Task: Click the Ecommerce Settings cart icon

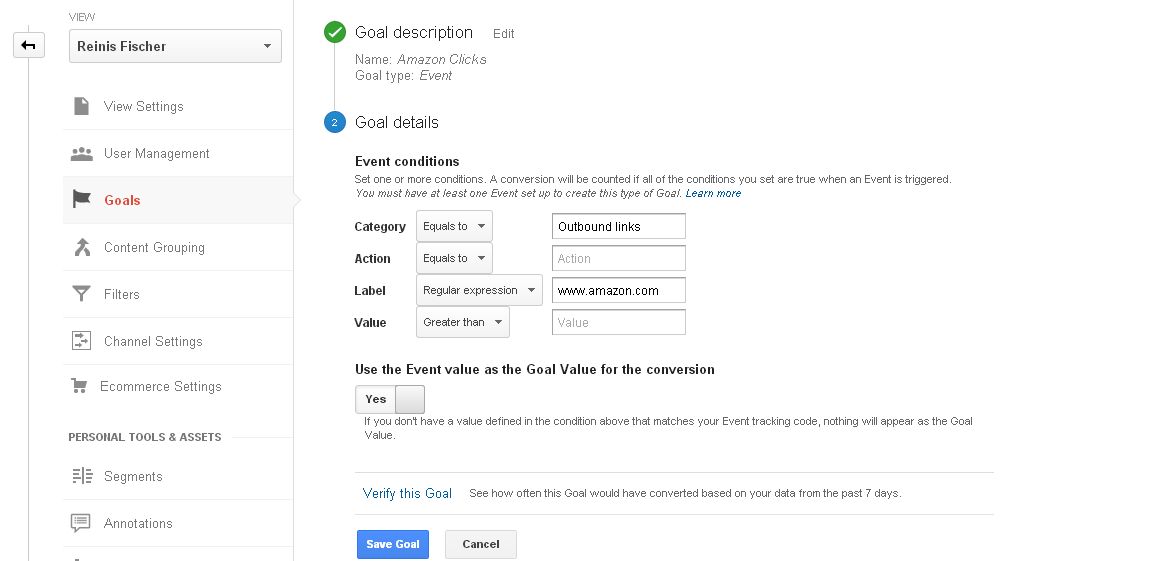Action: click(x=79, y=386)
